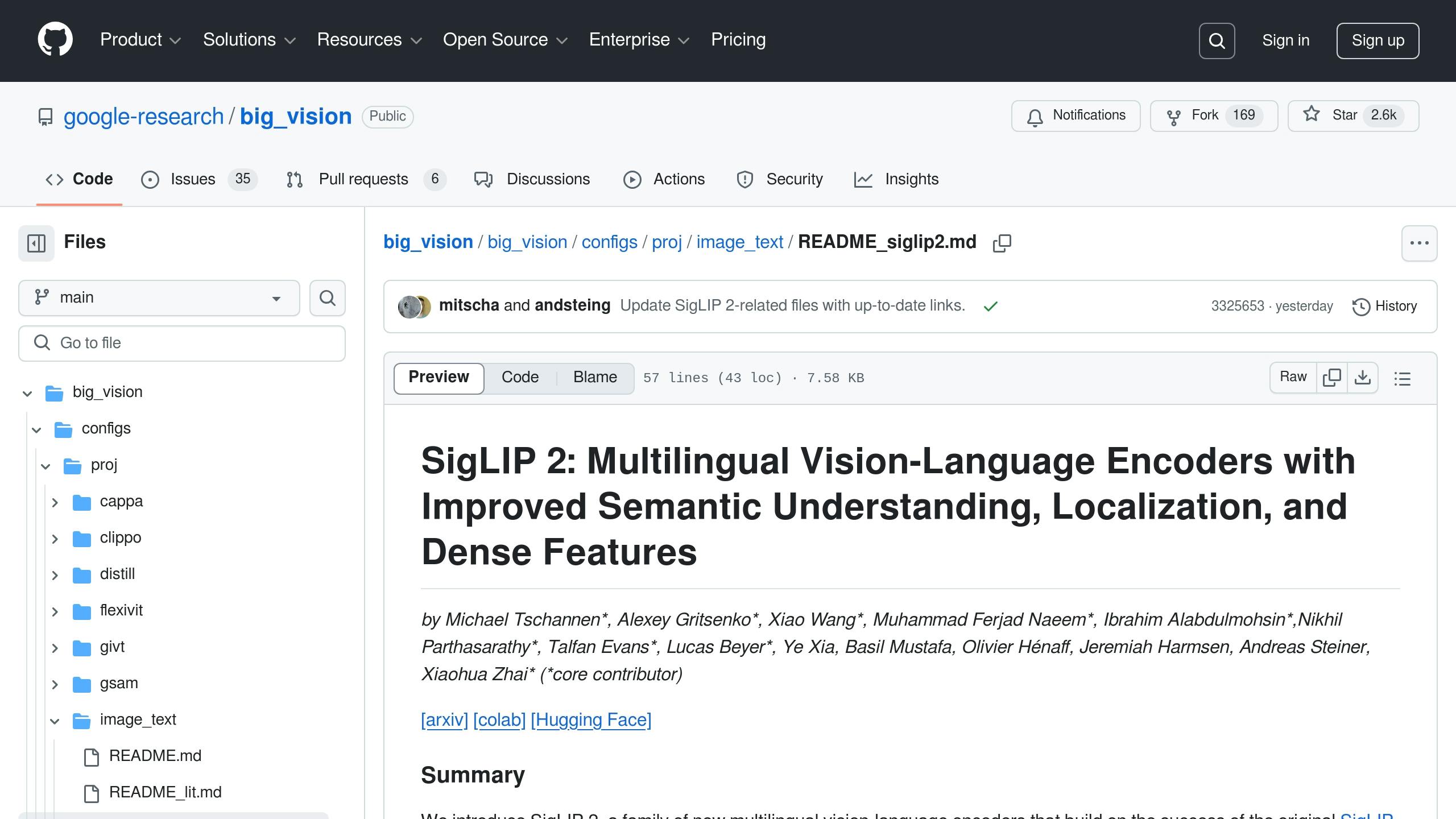
Task: Expand the distill folder
Action: pyautogui.click(x=55, y=575)
